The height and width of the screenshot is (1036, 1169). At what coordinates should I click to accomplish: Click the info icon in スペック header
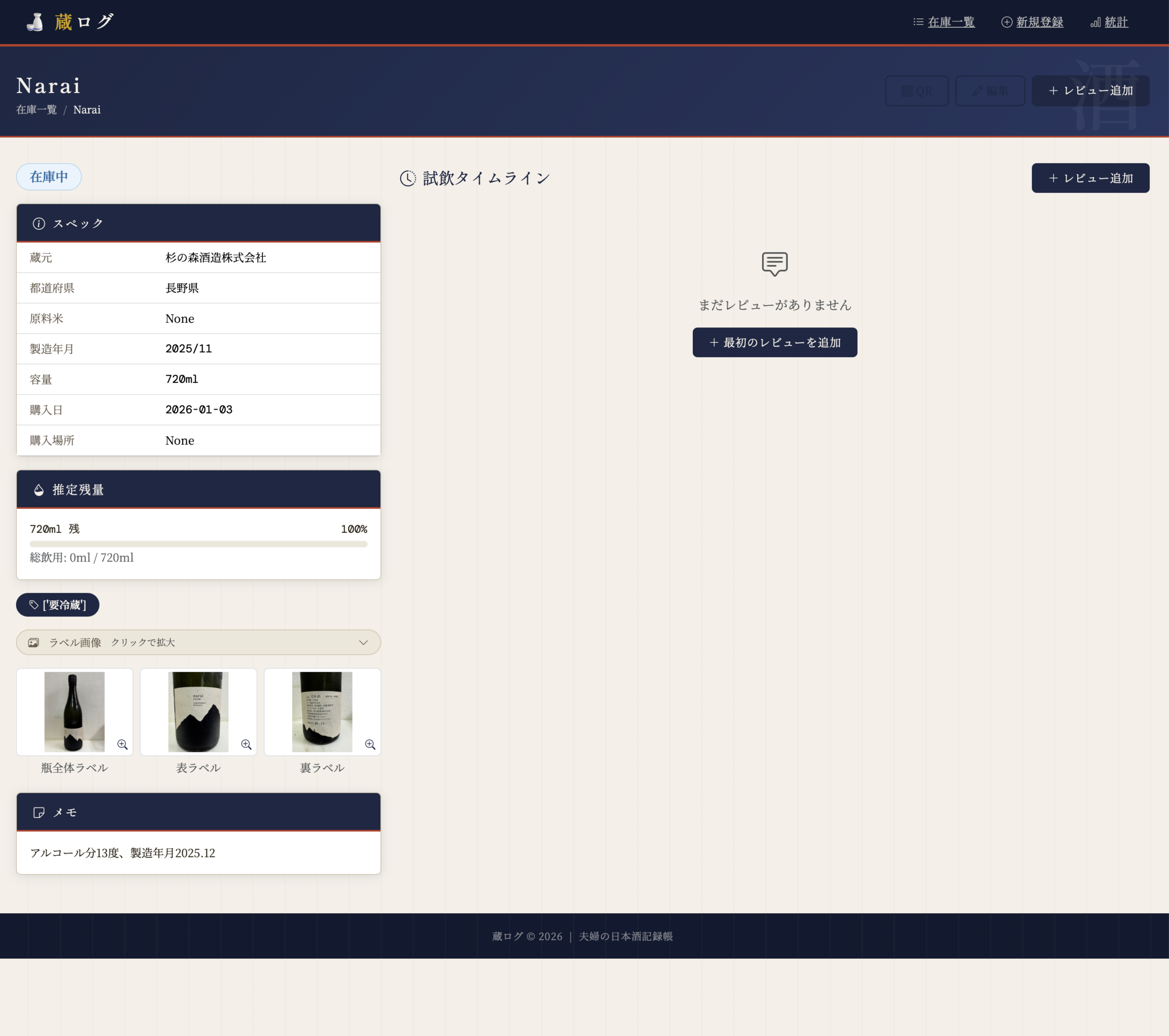pos(39,224)
